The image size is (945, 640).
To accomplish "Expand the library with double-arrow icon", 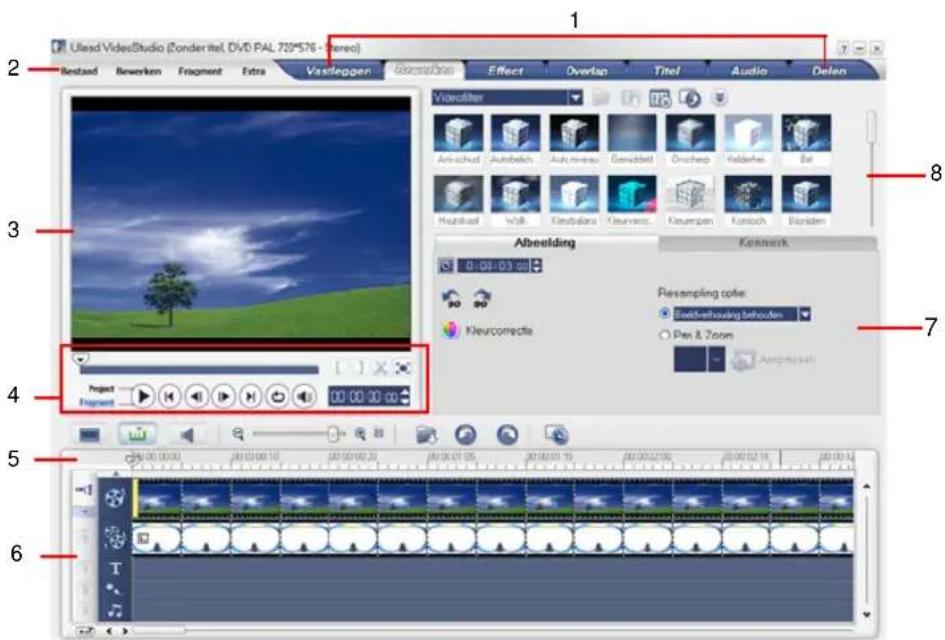I will 719,97.
